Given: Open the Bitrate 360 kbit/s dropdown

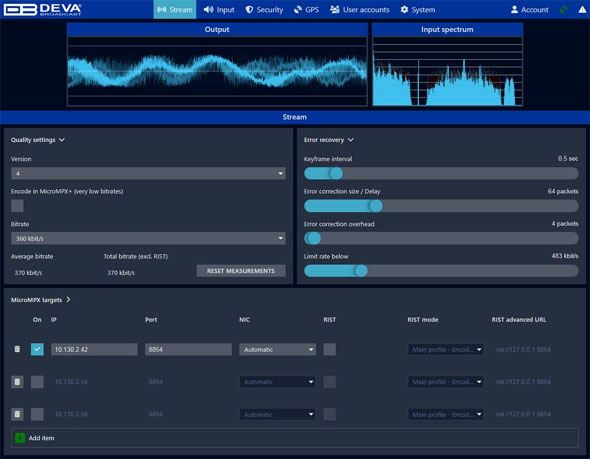Looking at the screenshot, I should pyautogui.click(x=148, y=238).
